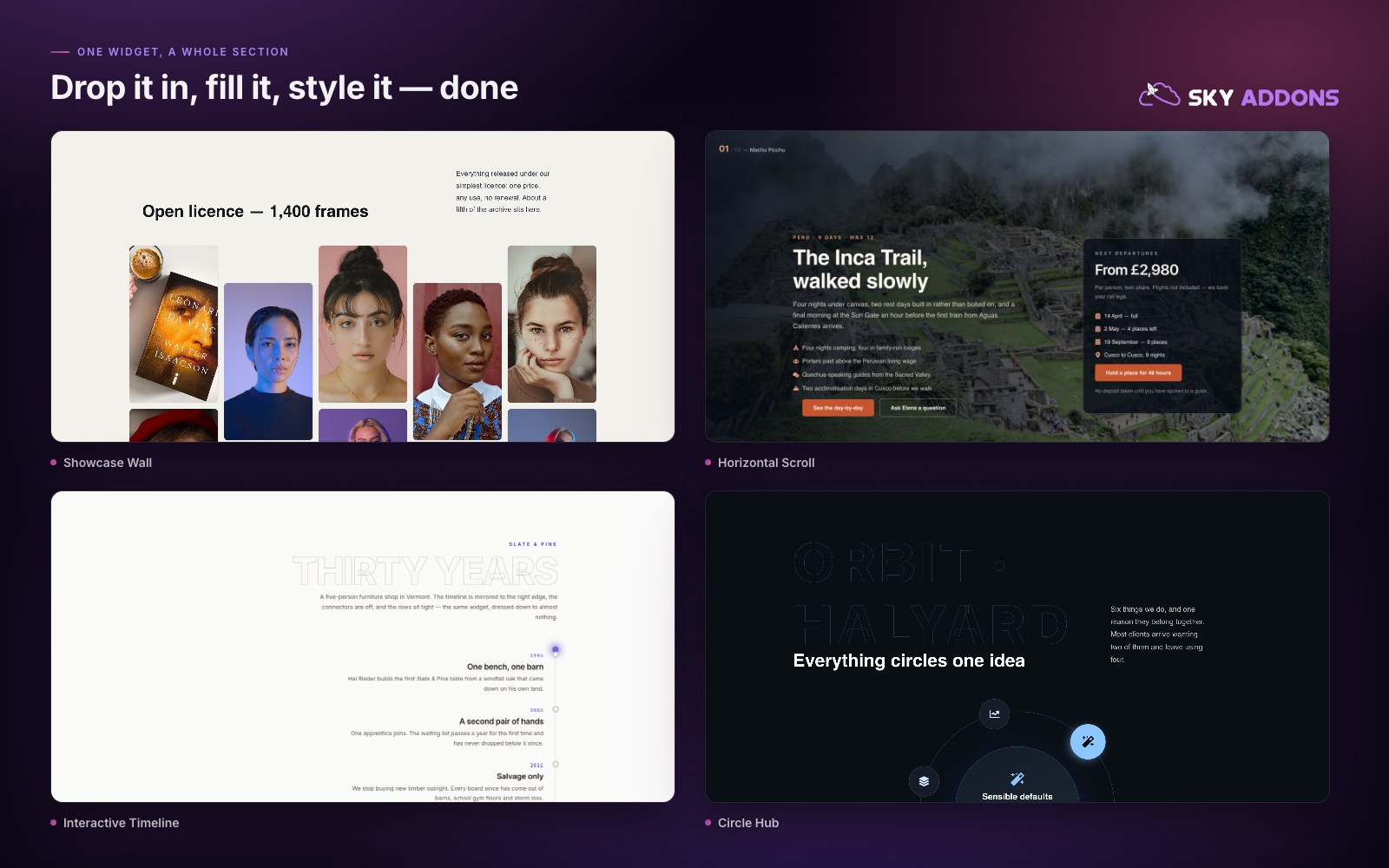This screenshot has height=868, width=1389.
Task: Click the wand icon above Sensible defaults
Action: 1017,779
